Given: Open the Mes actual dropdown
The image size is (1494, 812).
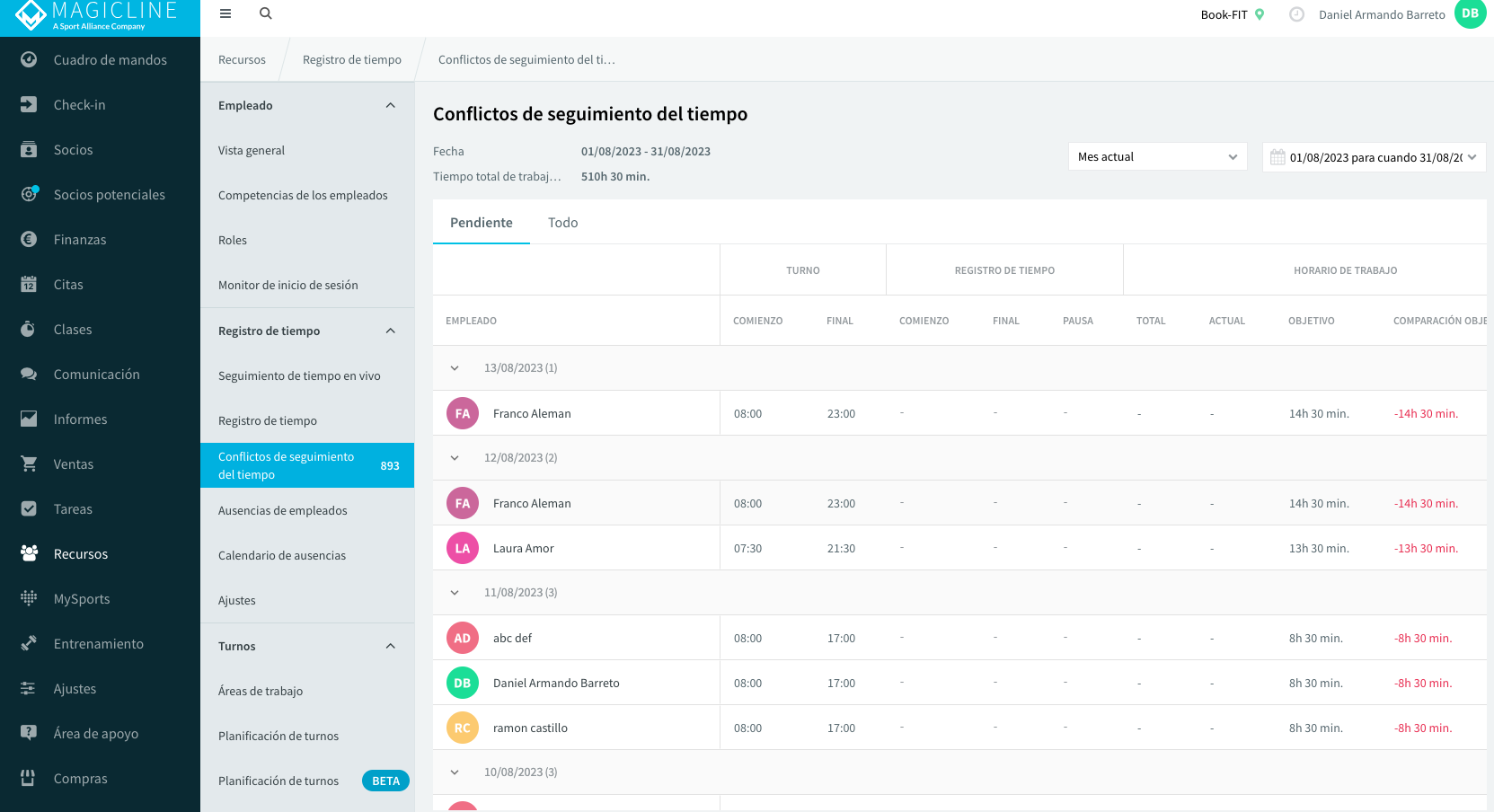Looking at the screenshot, I should click(1157, 156).
